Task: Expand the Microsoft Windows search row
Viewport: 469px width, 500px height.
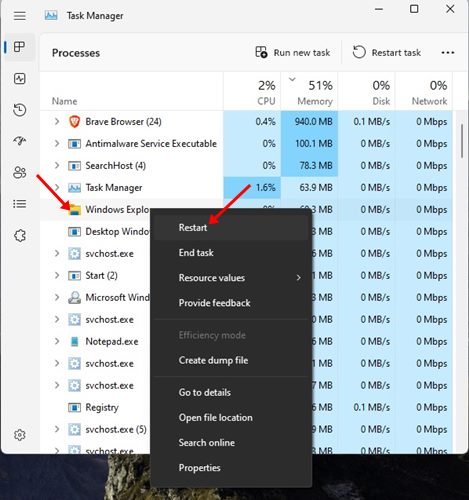Action: click(57, 297)
